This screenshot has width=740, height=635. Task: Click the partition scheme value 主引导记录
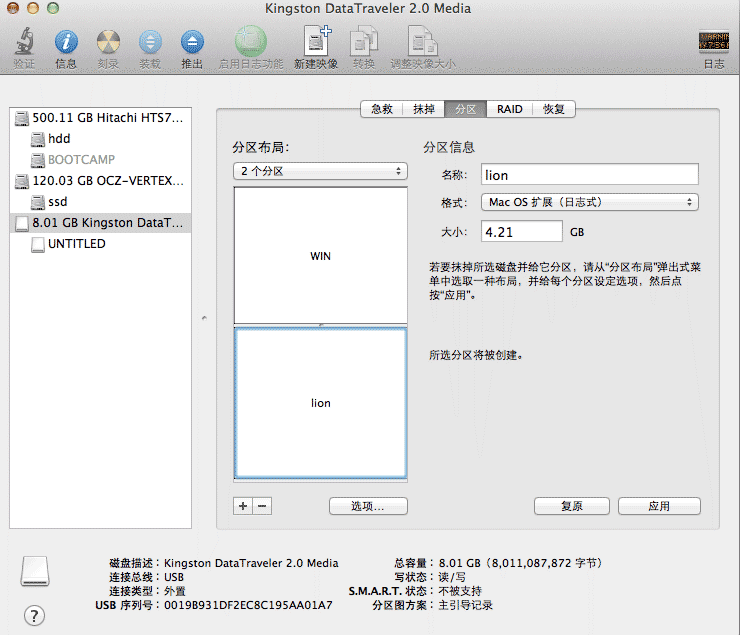tap(465, 605)
